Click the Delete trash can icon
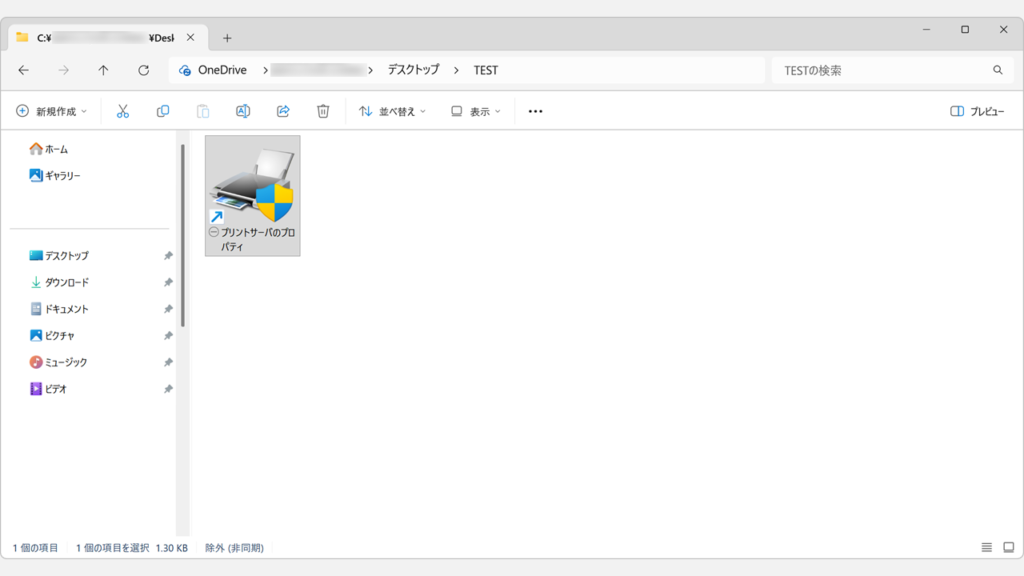 [323, 112]
